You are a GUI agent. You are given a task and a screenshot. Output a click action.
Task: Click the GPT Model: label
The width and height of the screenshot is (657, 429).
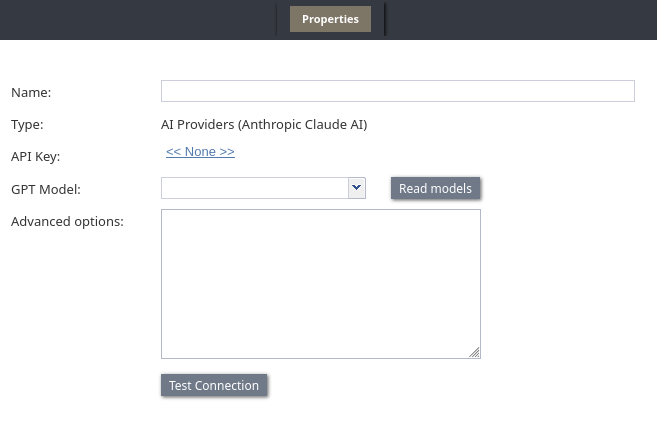(x=46, y=189)
